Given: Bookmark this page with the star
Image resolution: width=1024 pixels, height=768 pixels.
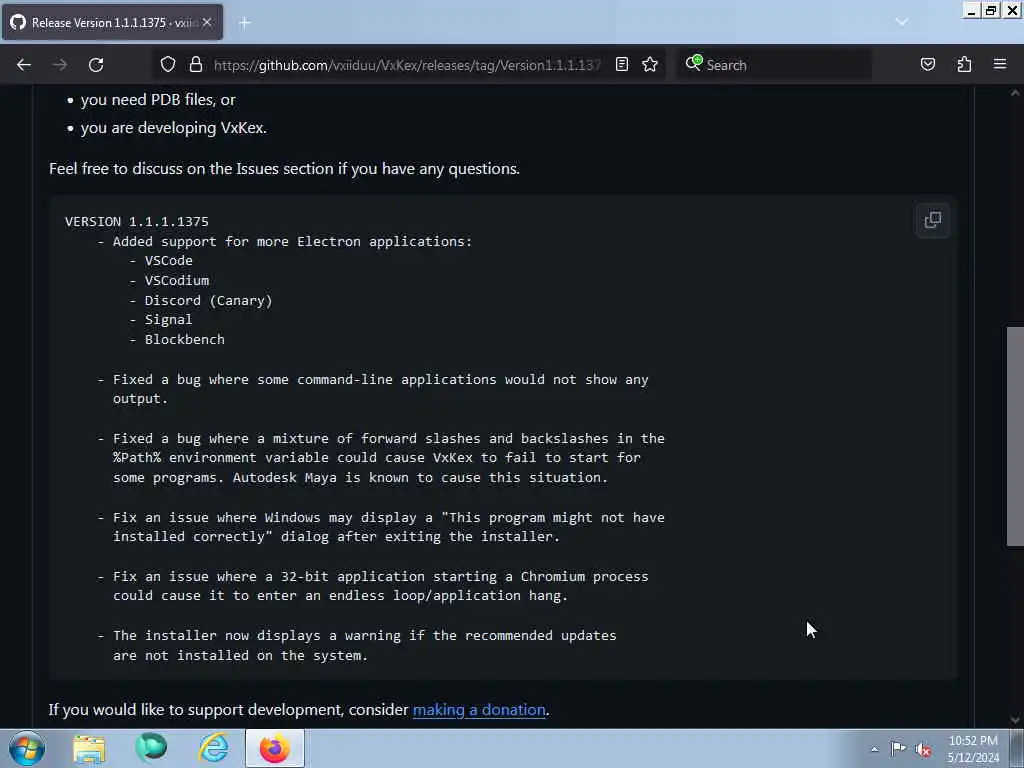Looking at the screenshot, I should [650, 65].
